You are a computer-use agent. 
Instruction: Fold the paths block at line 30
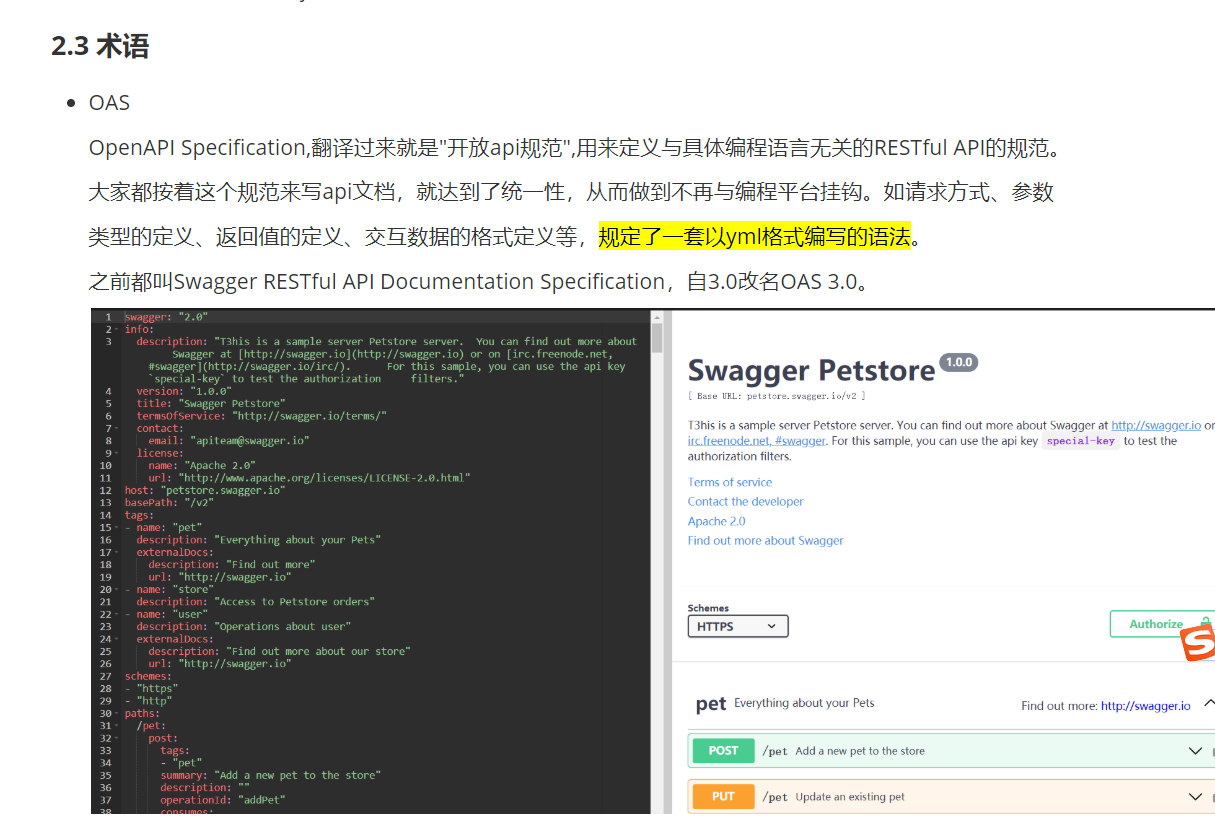[x=118, y=713]
